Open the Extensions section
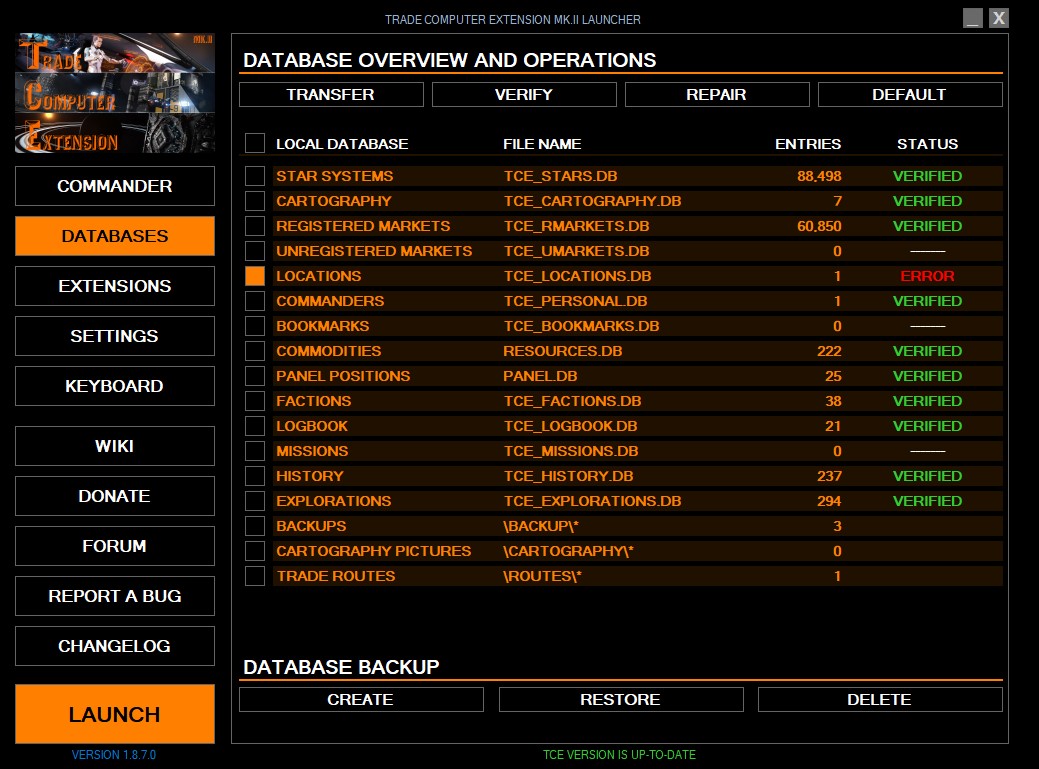Screen dimensions: 1039x769 [x=115, y=286]
